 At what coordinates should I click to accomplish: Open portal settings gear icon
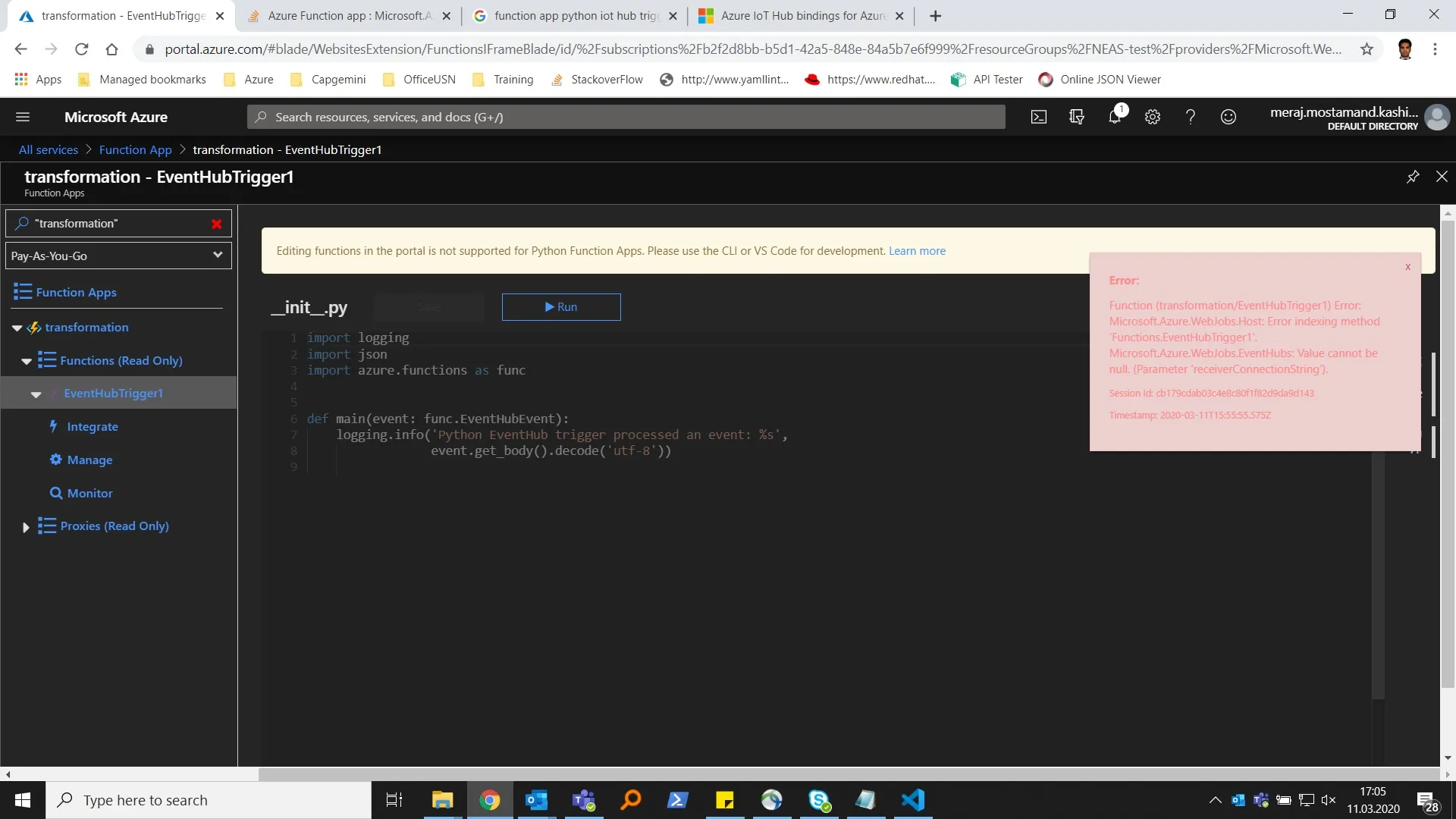point(1153,117)
